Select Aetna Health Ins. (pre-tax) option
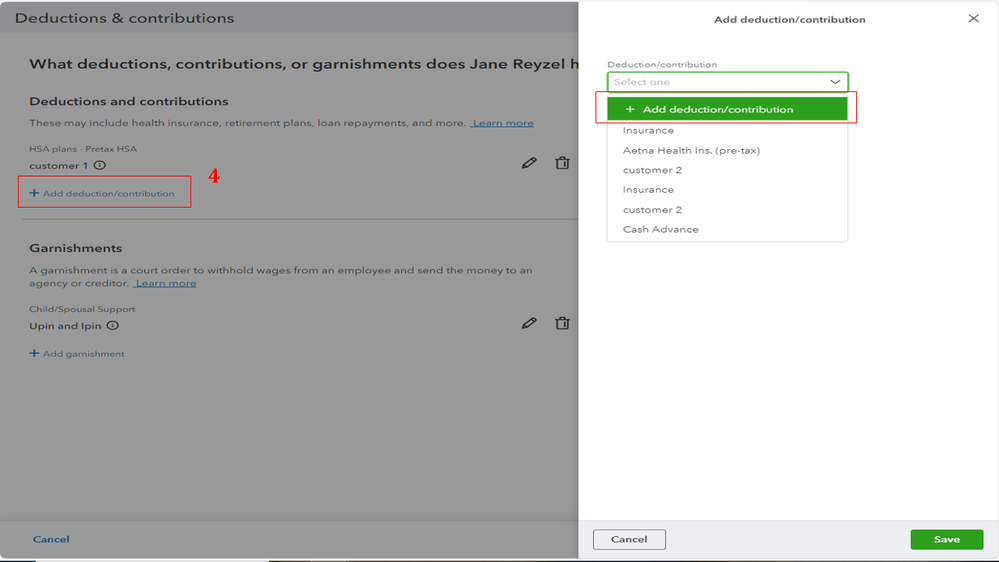This screenshot has width=999, height=562. point(691,150)
